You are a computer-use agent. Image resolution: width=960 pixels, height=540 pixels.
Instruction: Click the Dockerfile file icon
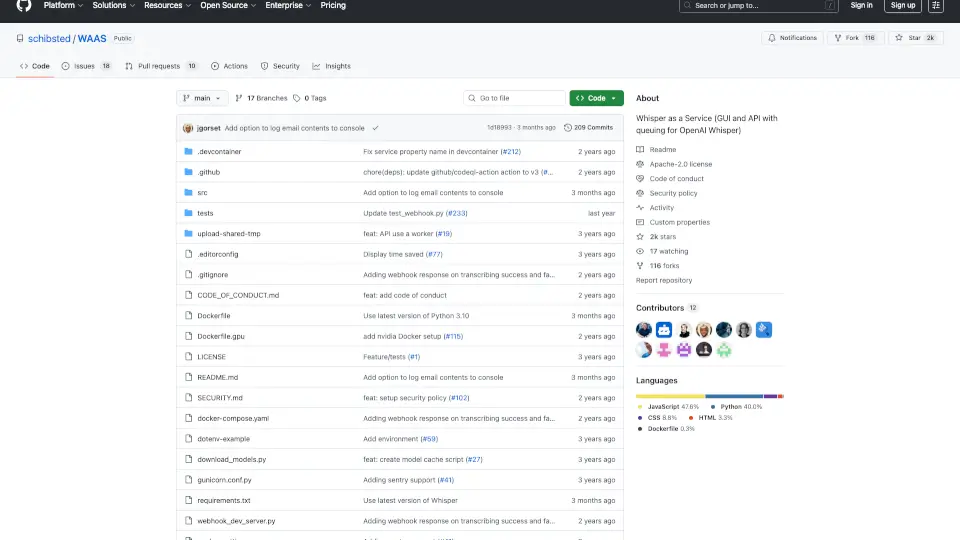coord(189,315)
